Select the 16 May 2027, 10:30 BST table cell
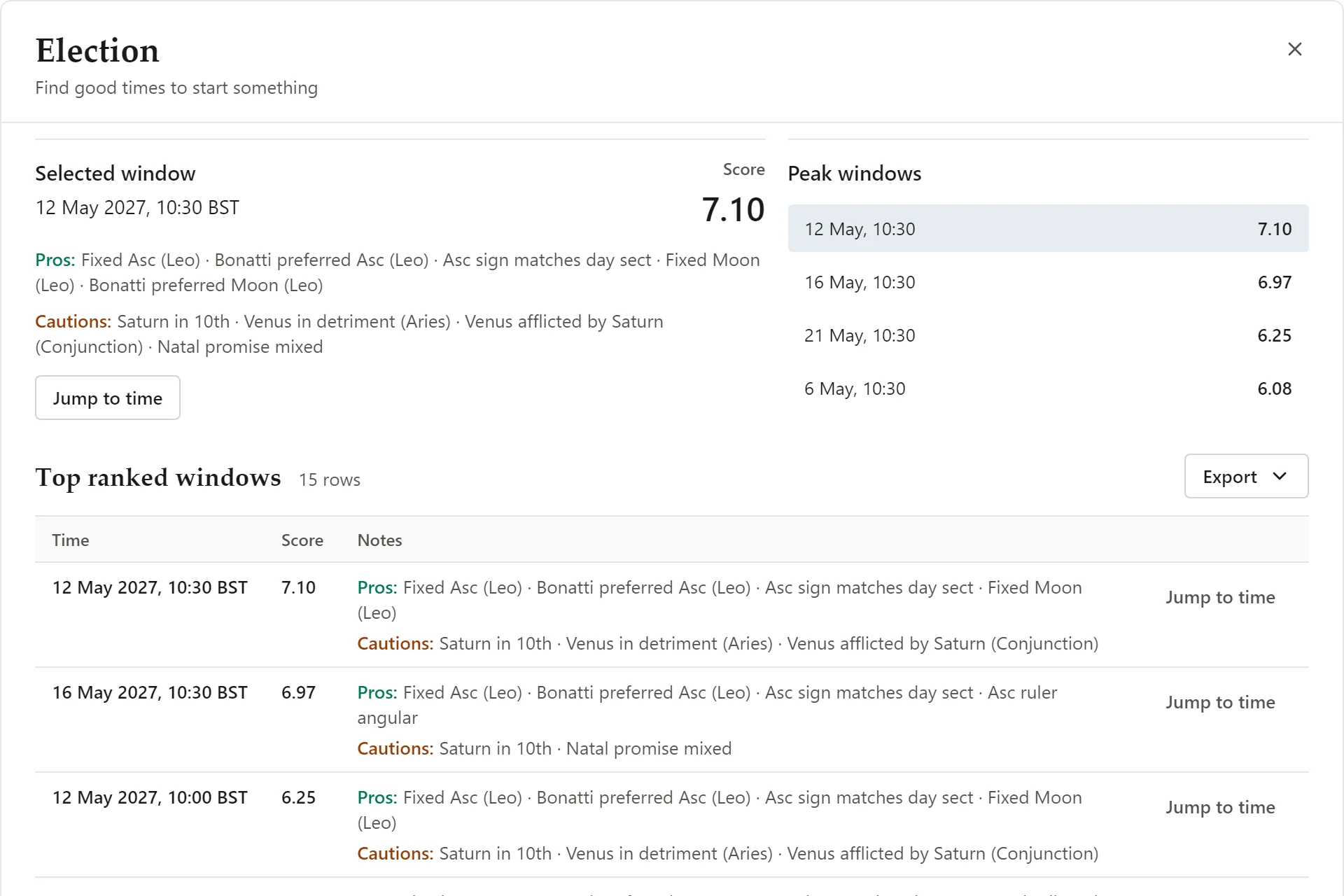 pyautogui.click(x=150, y=692)
